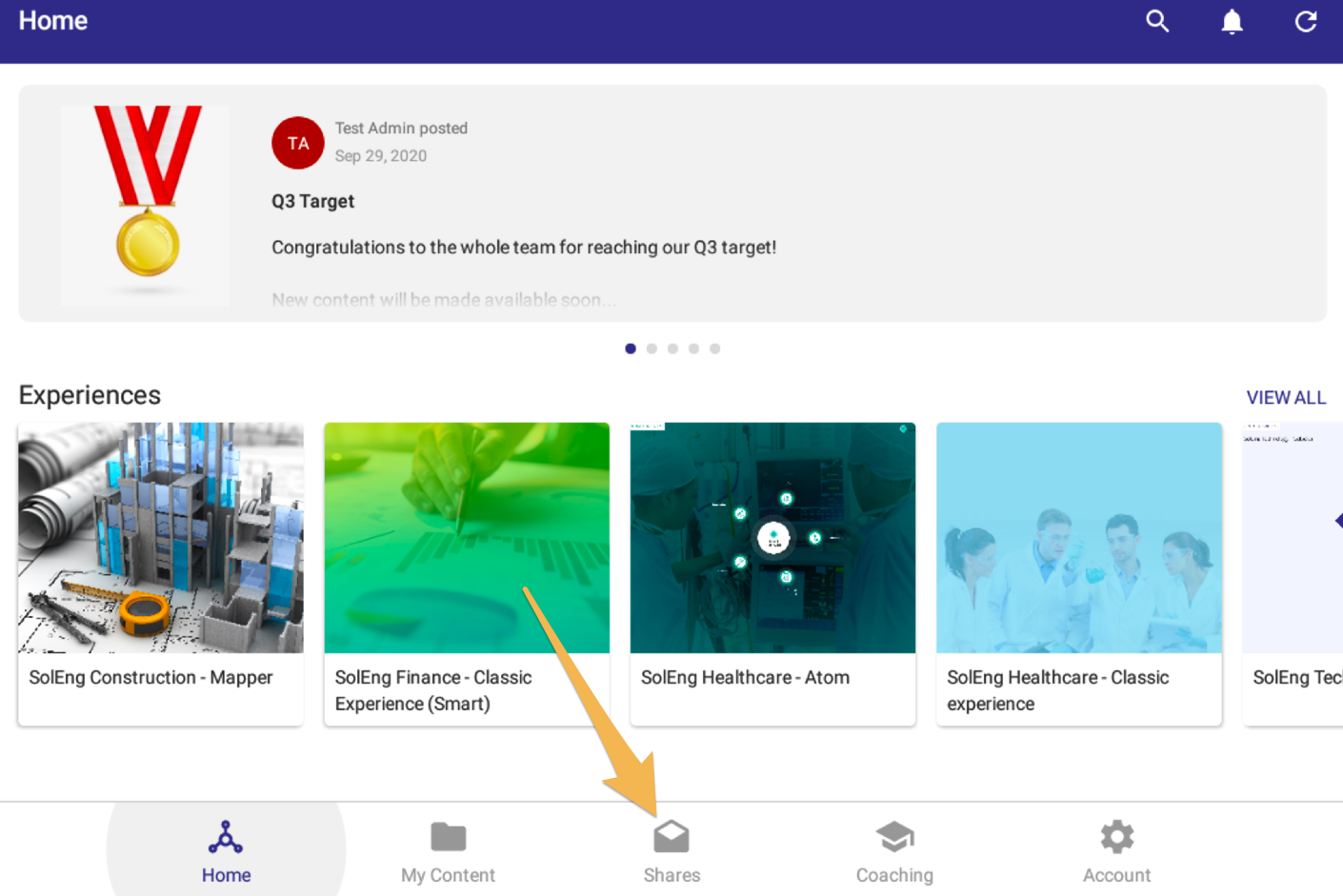Click the refresh icon in header

[1306, 21]
